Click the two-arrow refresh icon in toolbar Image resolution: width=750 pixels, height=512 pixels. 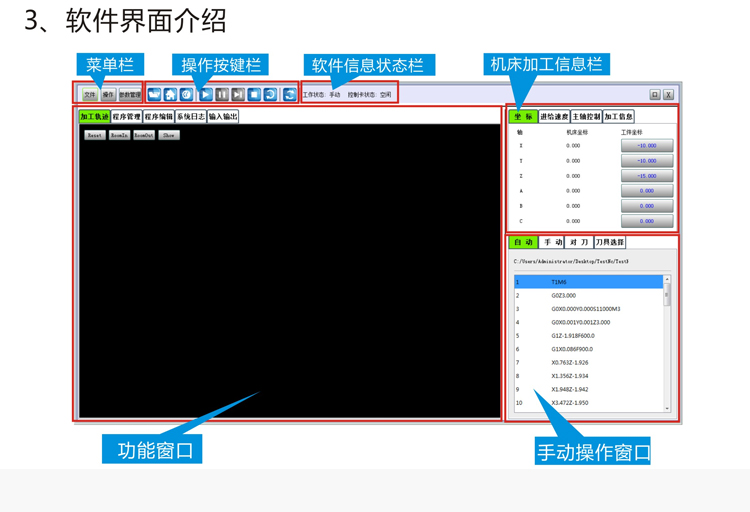point(290,94)
